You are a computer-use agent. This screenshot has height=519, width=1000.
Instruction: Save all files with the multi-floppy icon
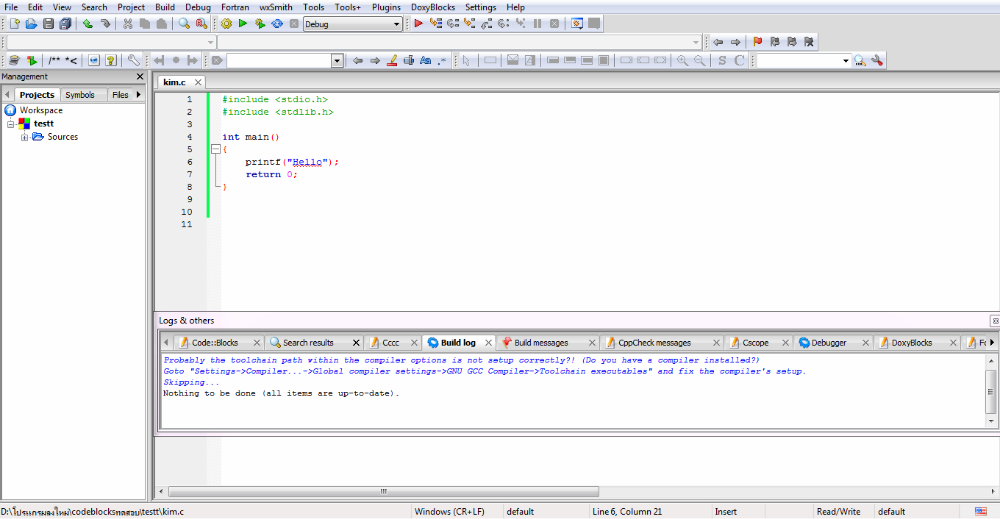65,24
